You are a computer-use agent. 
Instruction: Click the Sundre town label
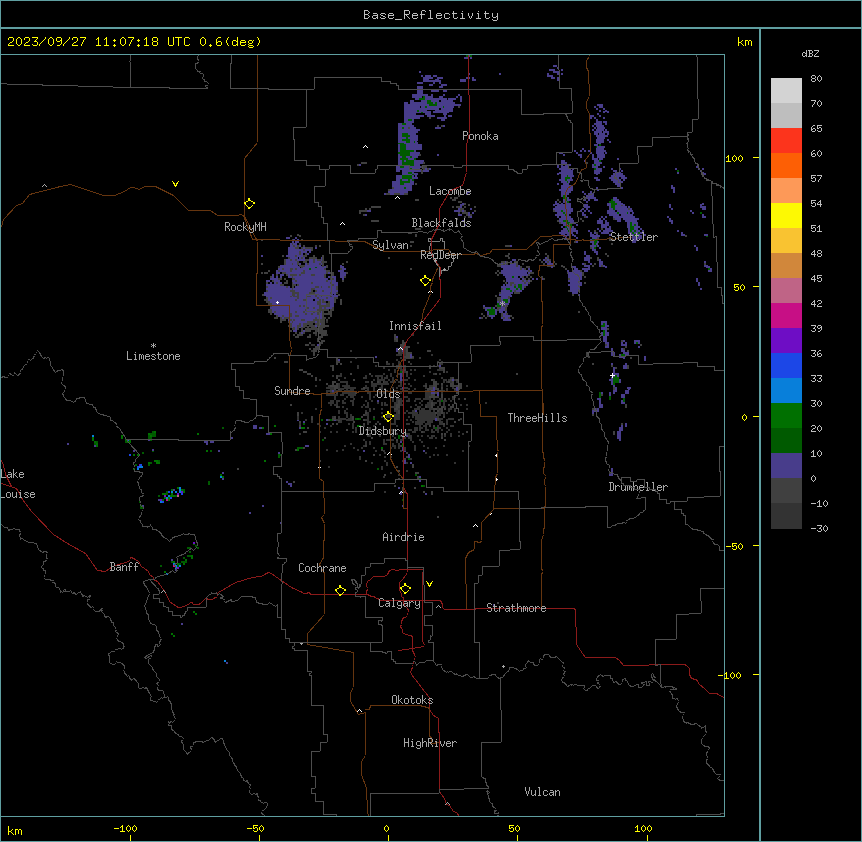pos(292,391)
